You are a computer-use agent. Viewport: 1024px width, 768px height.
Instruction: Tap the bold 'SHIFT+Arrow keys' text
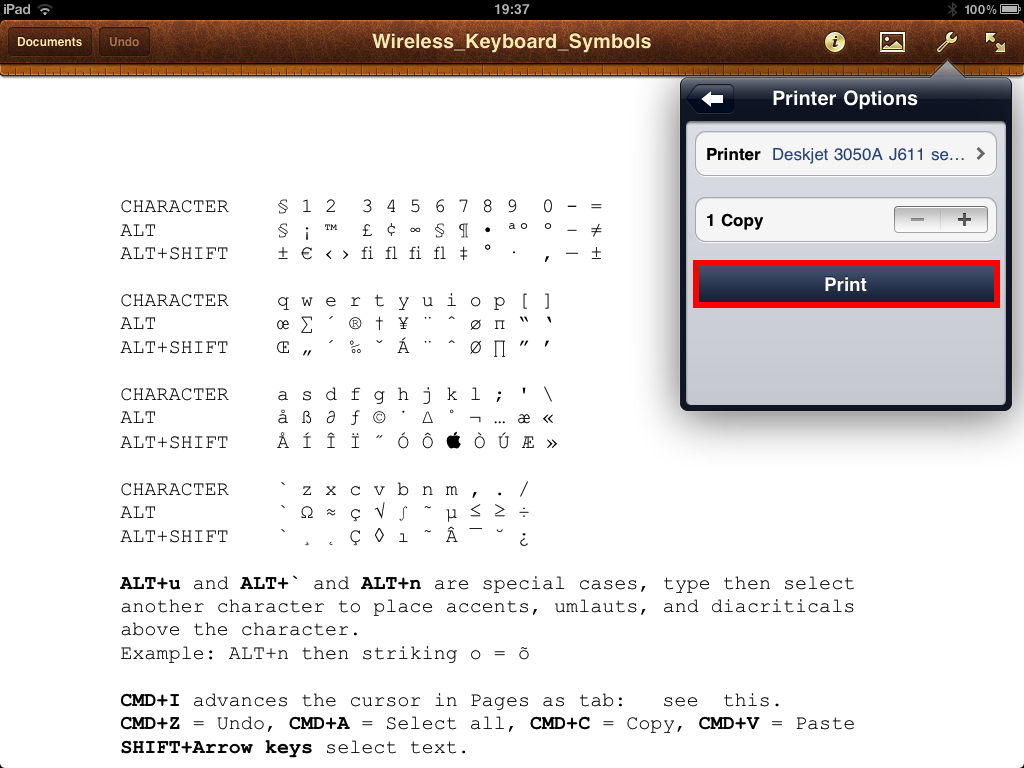pos(216,747)
